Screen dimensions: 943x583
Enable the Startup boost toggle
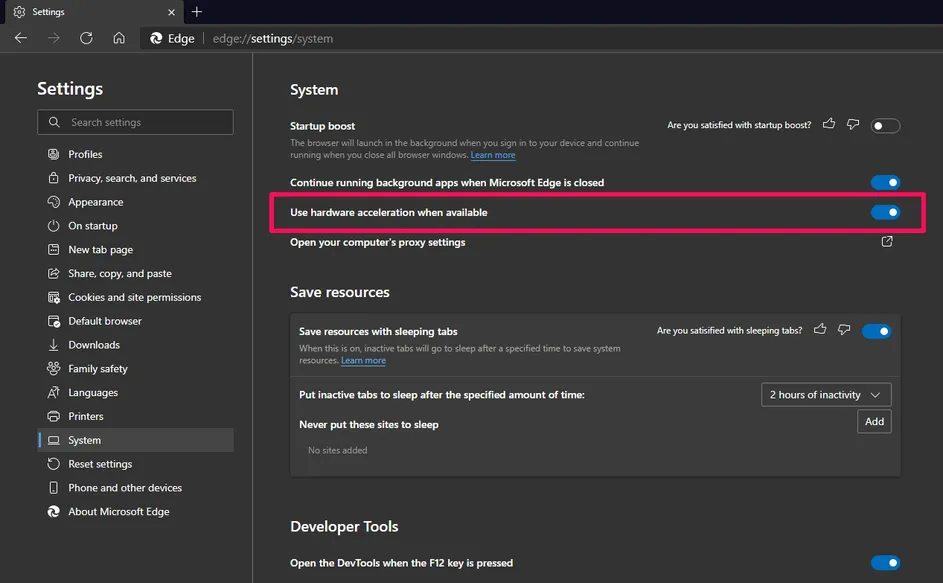click(885, 126)
